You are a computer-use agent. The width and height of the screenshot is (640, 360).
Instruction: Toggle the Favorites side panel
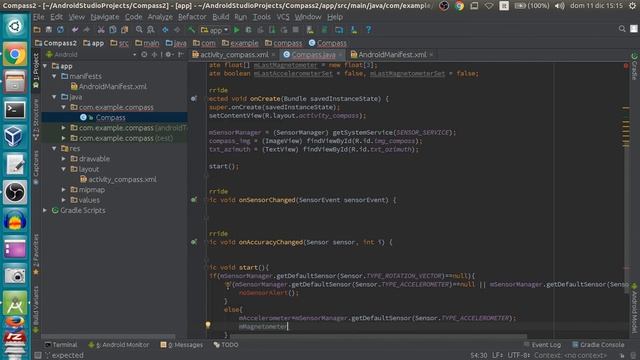tap(36, 255)
